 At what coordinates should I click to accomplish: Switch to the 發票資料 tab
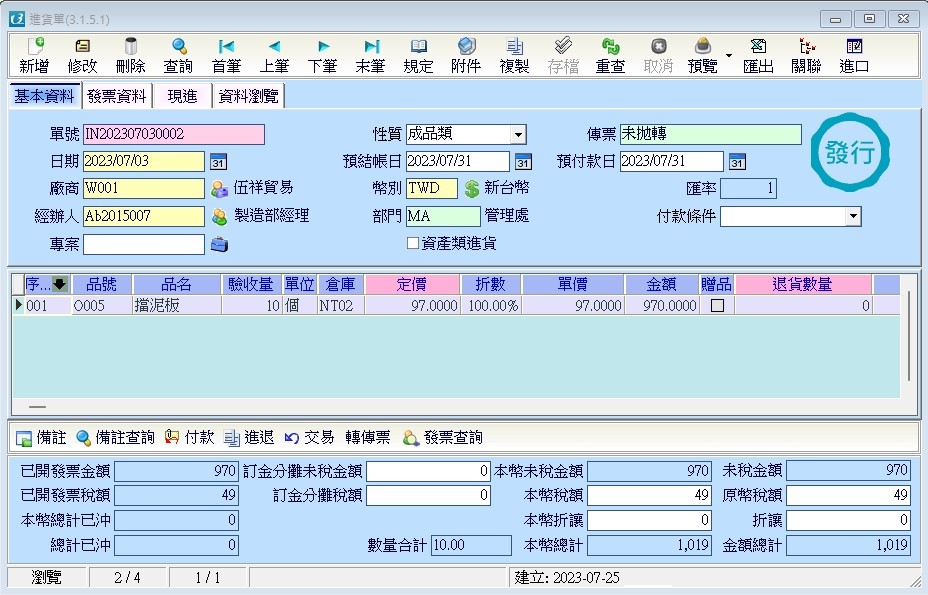click(x=117, y=96)
